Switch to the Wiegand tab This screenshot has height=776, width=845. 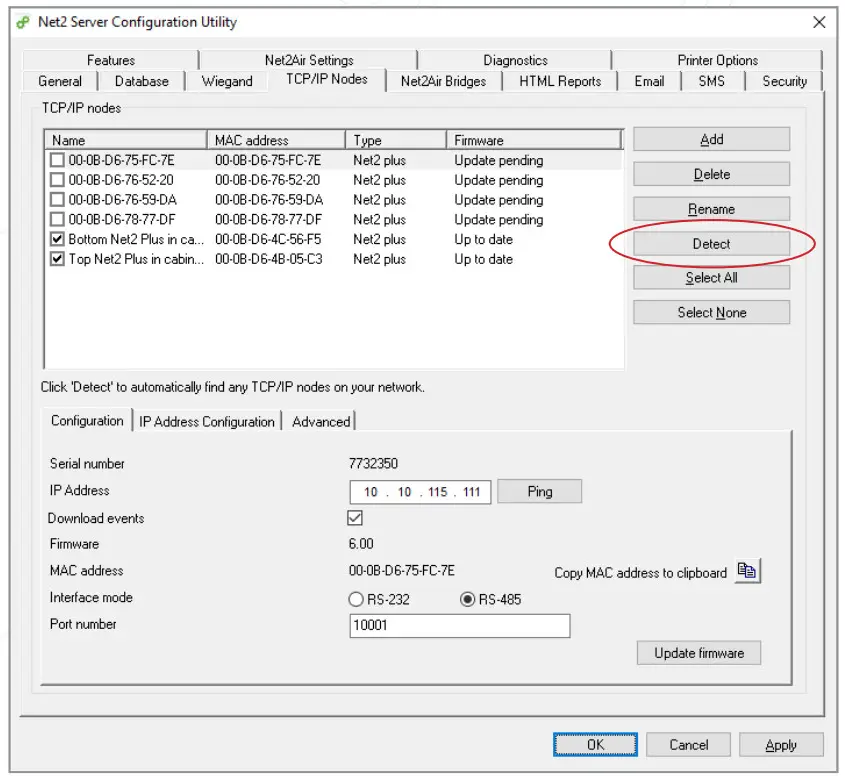point(227,81)
